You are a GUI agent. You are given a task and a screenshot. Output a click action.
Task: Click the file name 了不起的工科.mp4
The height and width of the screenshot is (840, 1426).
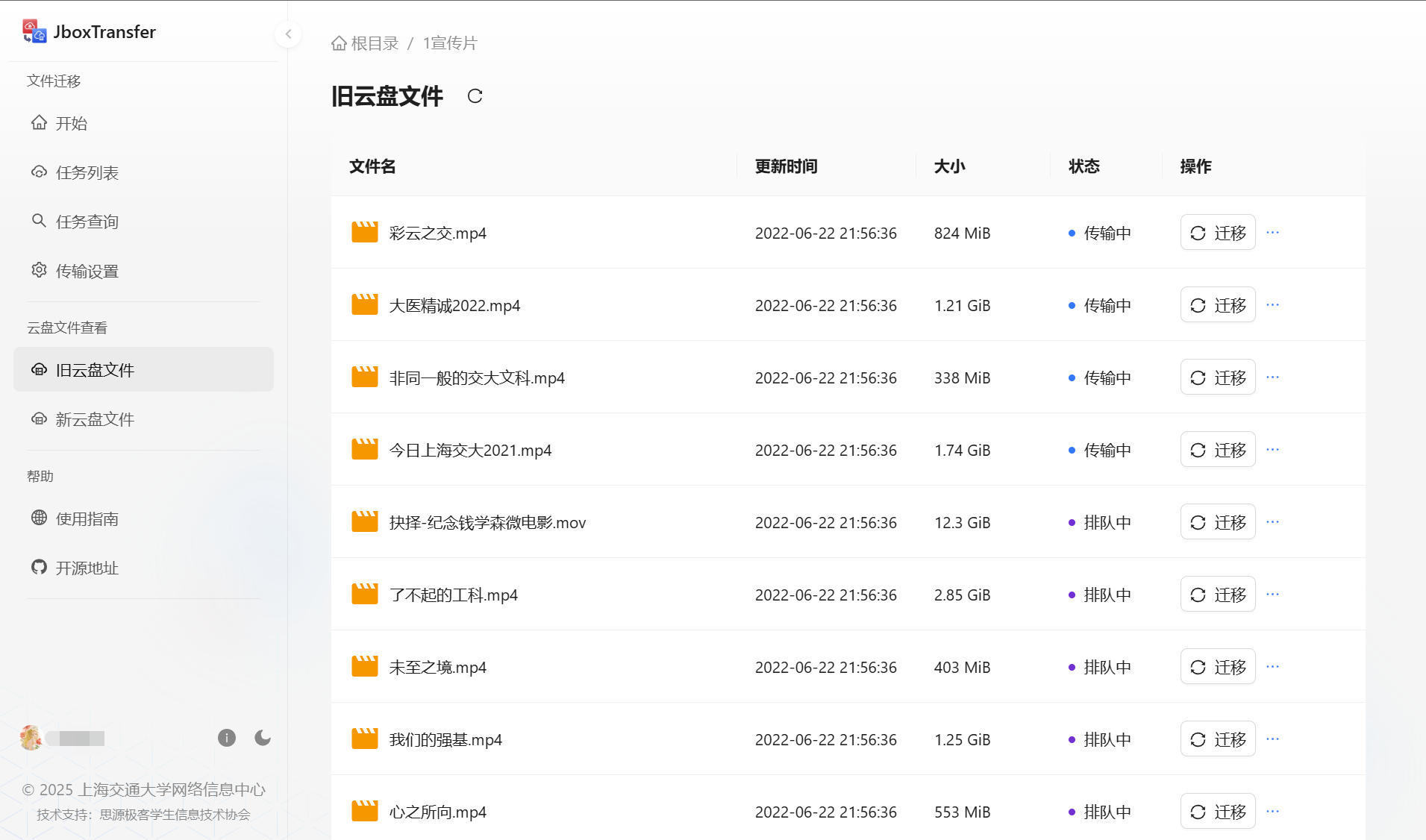454,595
